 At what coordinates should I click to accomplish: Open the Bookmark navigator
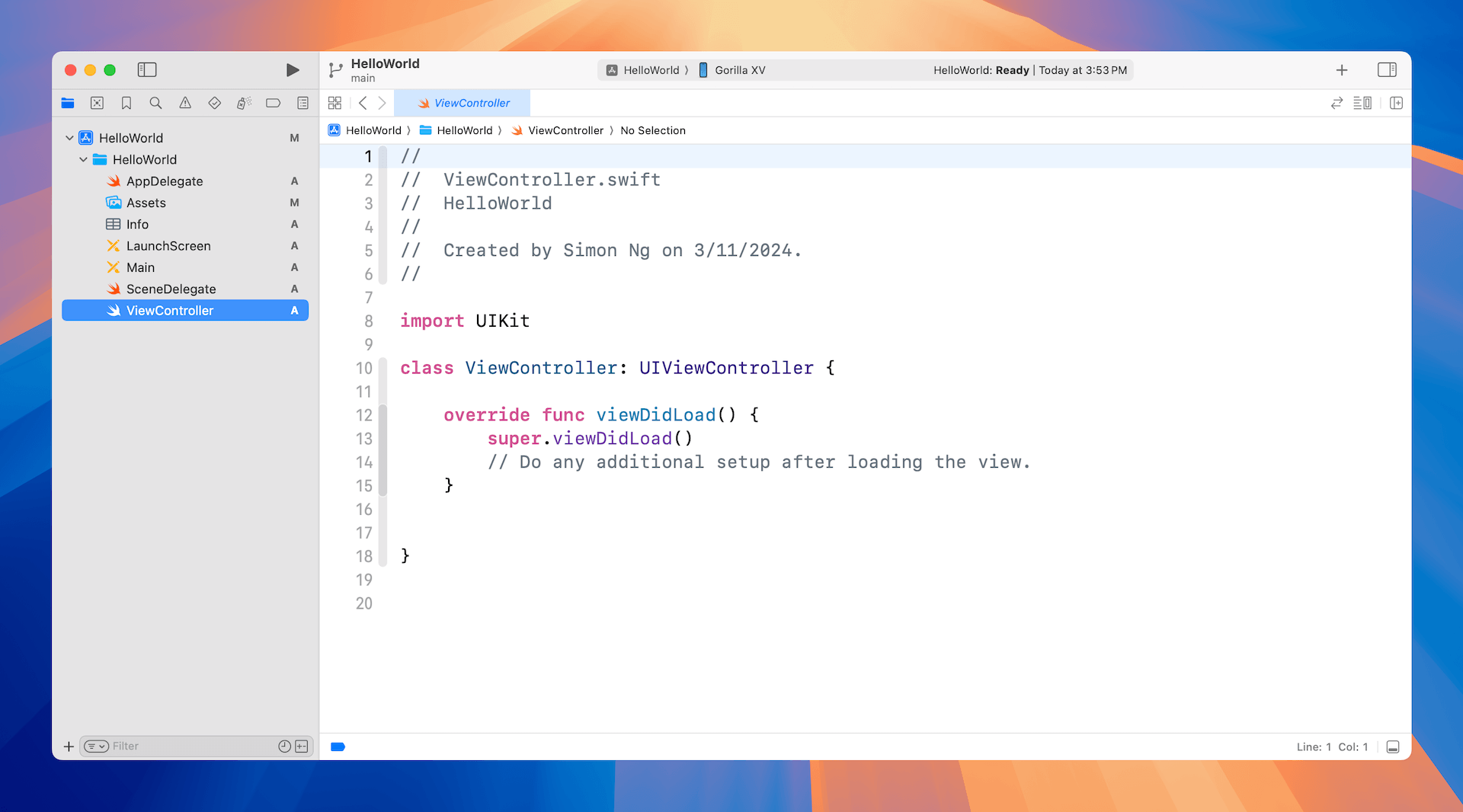[126, 103]
